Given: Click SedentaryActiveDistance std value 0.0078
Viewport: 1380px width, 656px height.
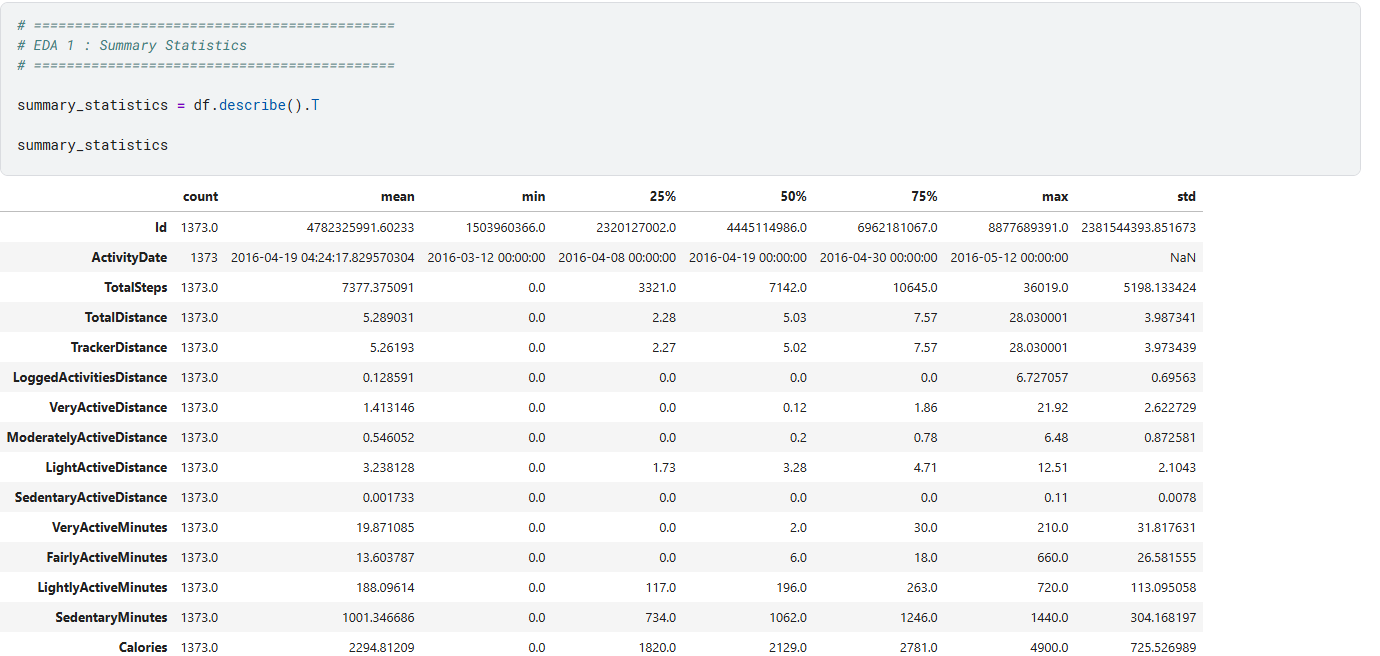Looking at the screenshot, I should coord(1178,497).
